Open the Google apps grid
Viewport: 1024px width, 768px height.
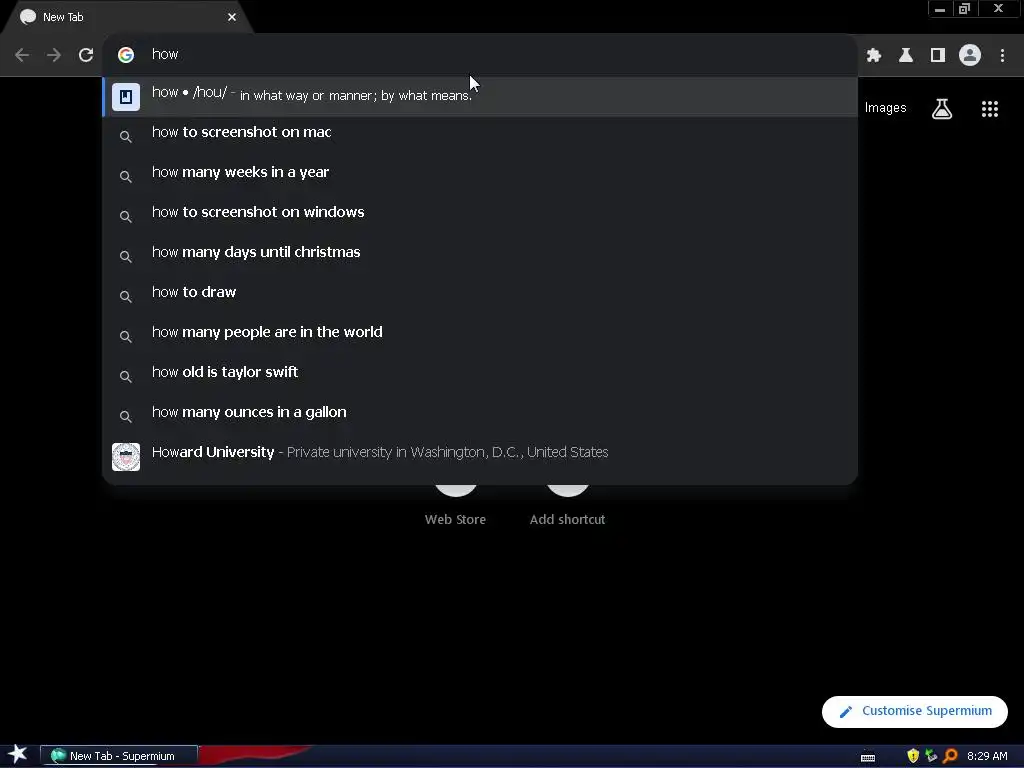(x=989, y=109)
